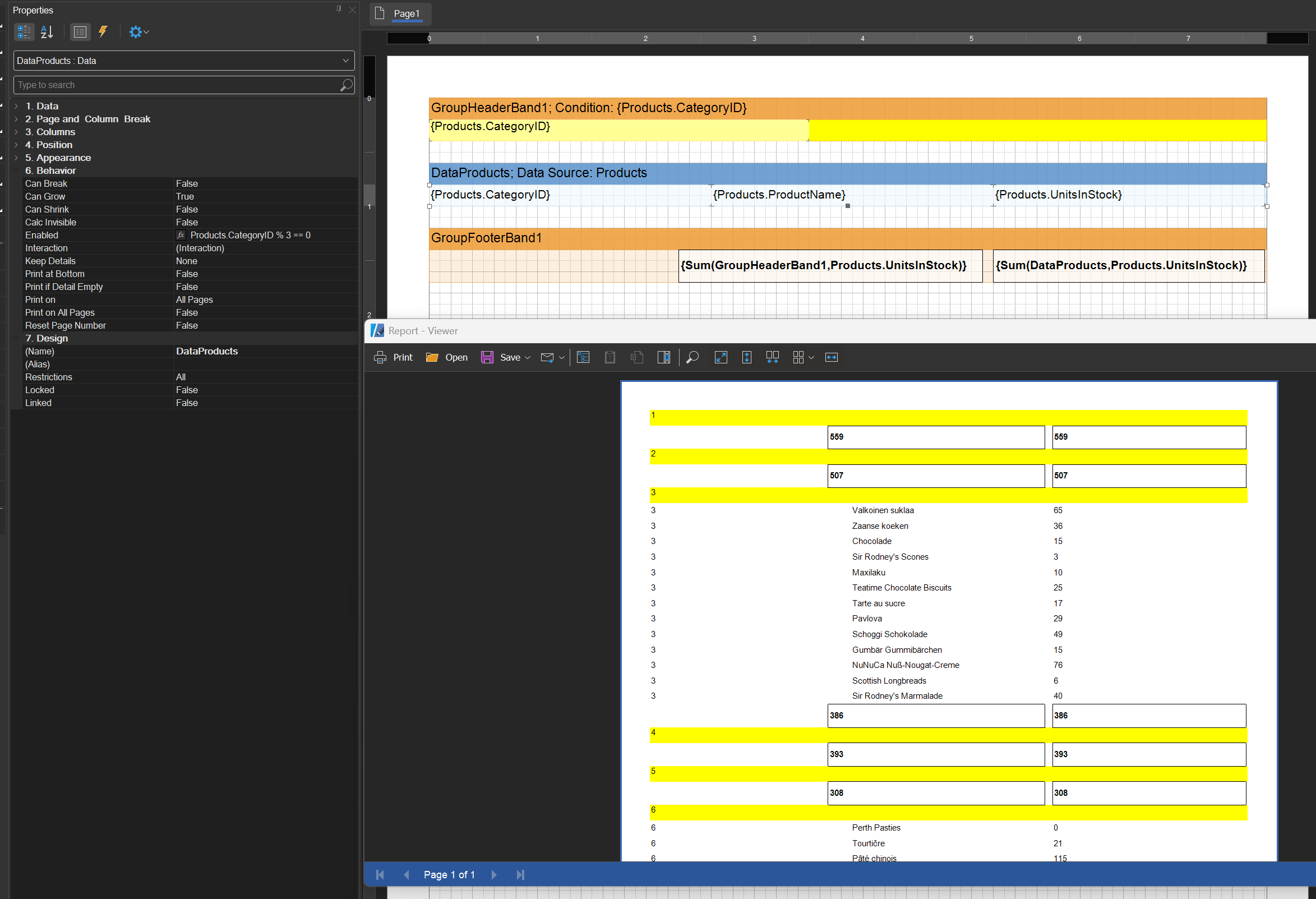Toggle the Print at Bottom value
The width and height of the screenshot is (1316, 899).
265,274
